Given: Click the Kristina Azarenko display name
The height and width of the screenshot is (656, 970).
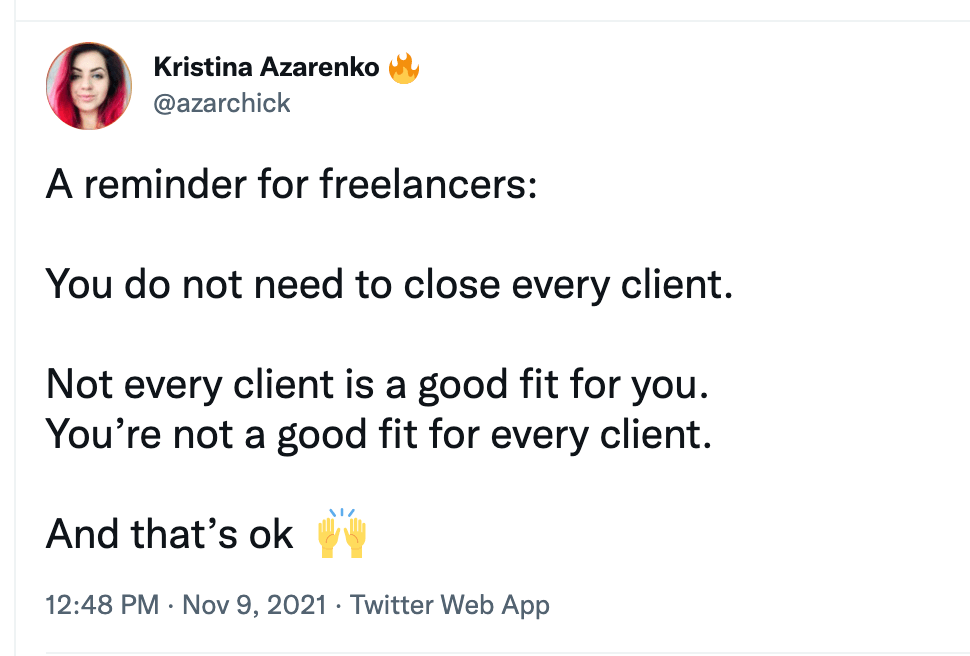Looking at the screenshot, I should pyautogui.click(x=266, y=68).
